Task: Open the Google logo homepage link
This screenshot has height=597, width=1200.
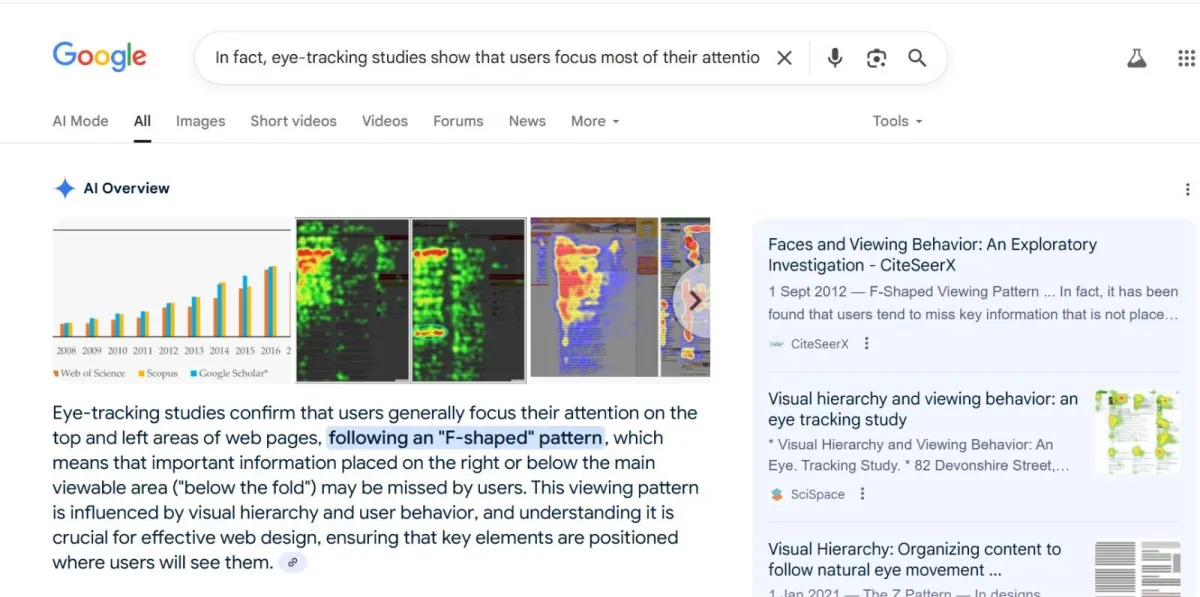Action: [100, 56]
